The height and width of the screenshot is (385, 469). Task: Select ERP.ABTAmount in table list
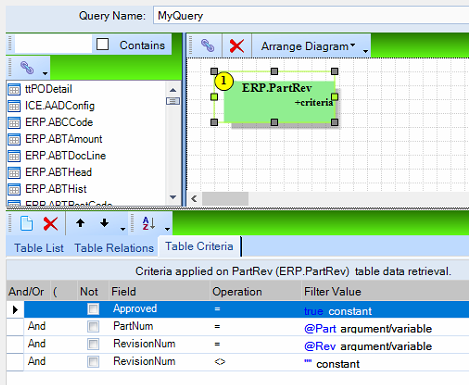tap(64, 139)
